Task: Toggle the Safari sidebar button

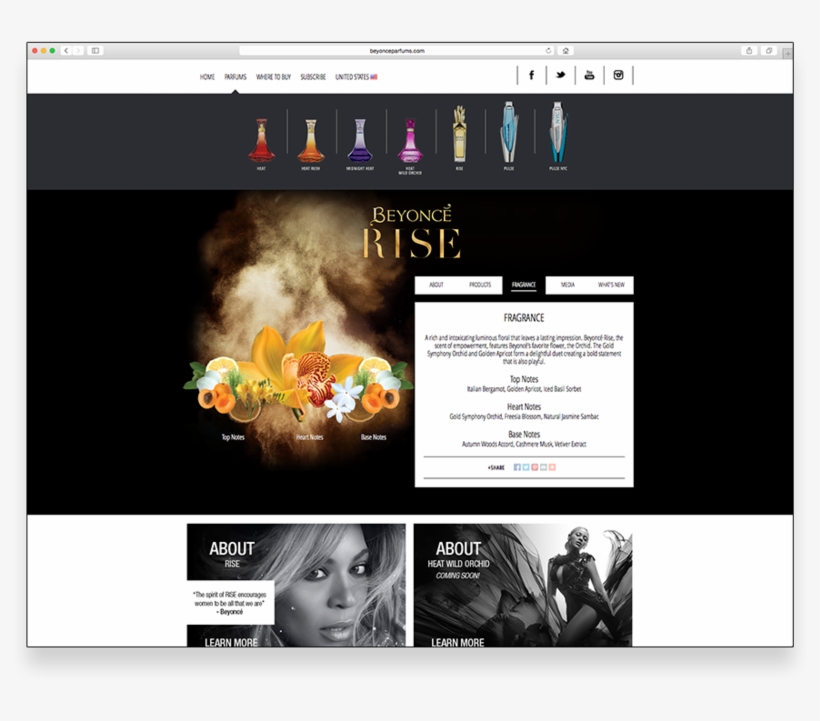Action: point(95,50)
